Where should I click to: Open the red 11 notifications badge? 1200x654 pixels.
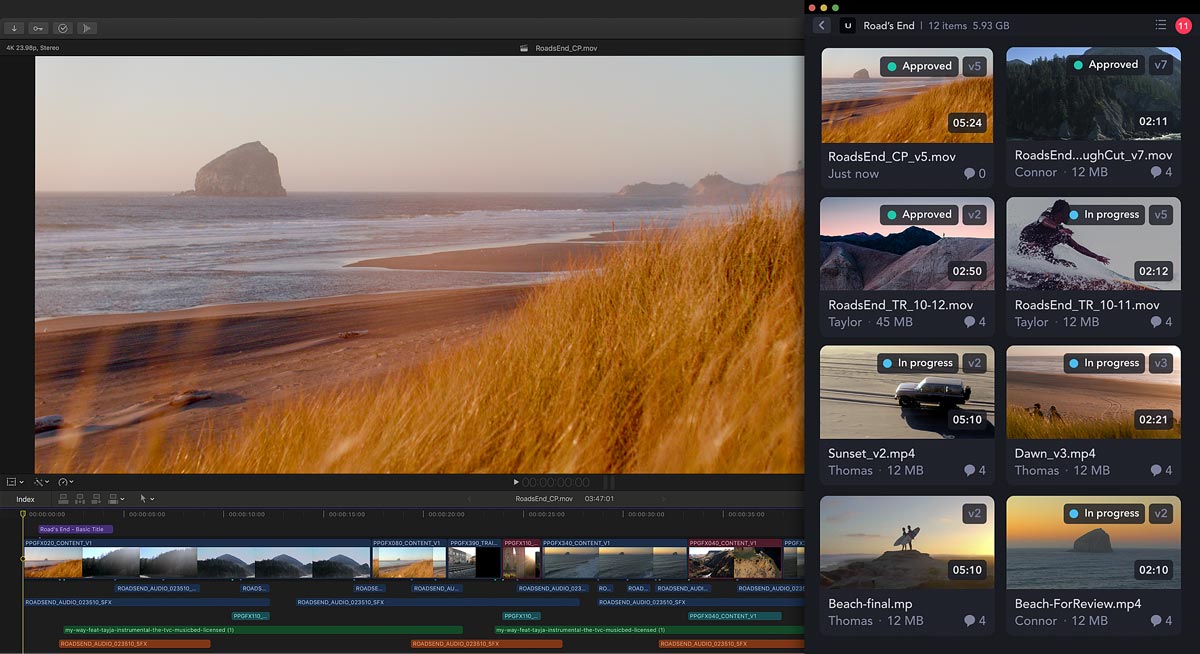[1183, 25]
